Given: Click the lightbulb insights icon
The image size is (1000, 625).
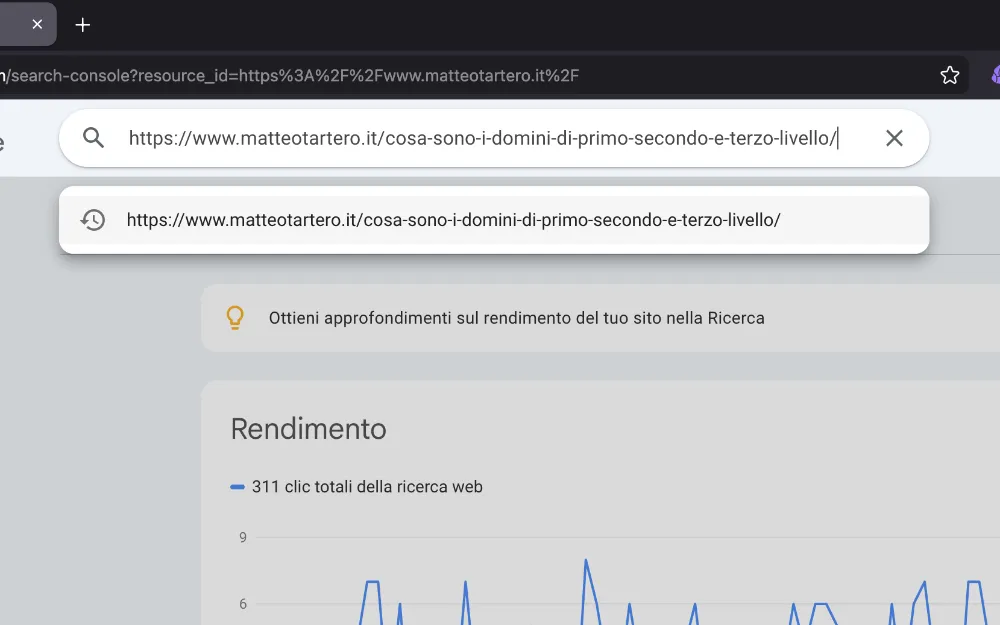Looking at the screenshot, I should pyautogui.click(x=235, y=318).
